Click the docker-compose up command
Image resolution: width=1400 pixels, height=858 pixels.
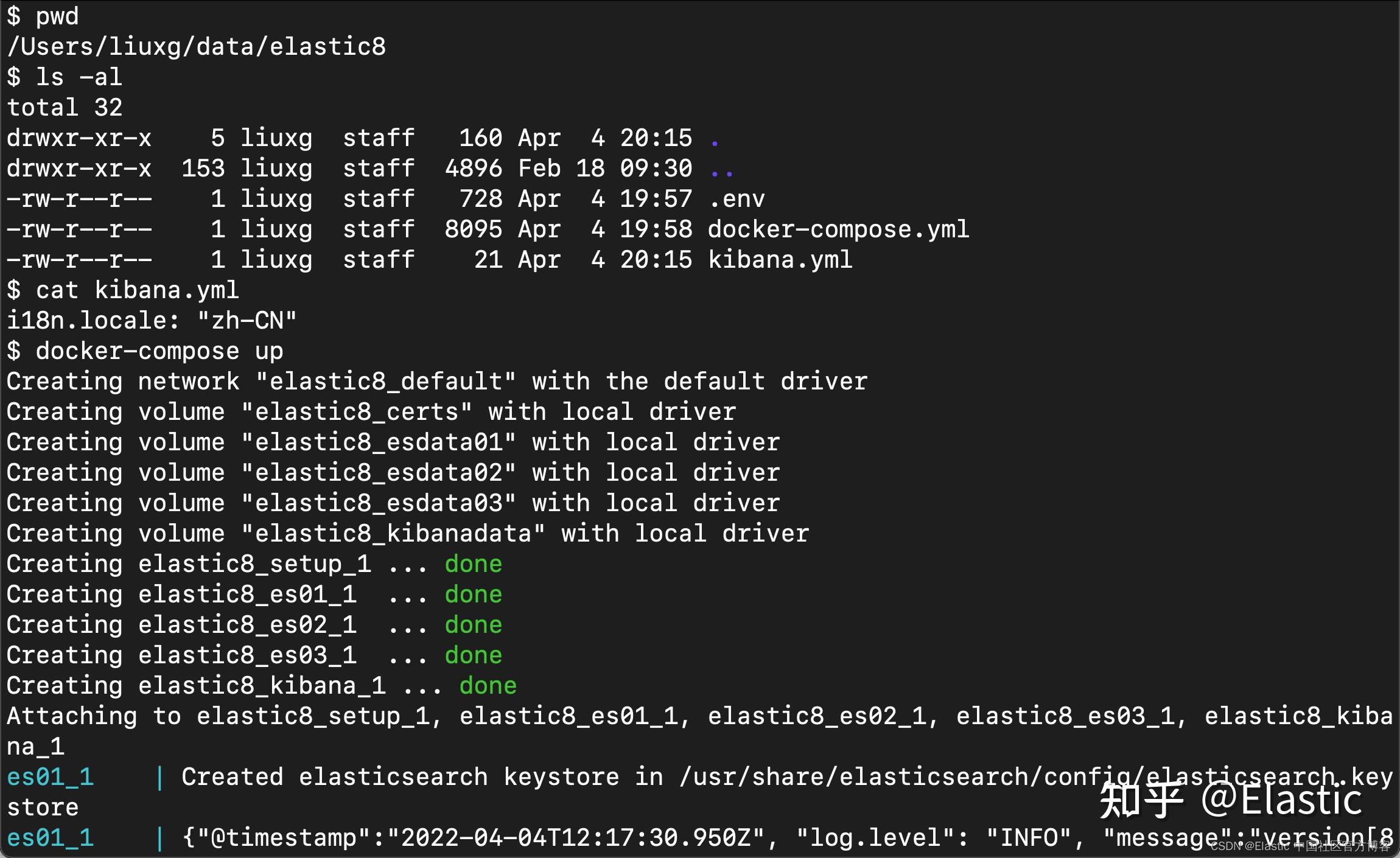click(x=146, y=351)
